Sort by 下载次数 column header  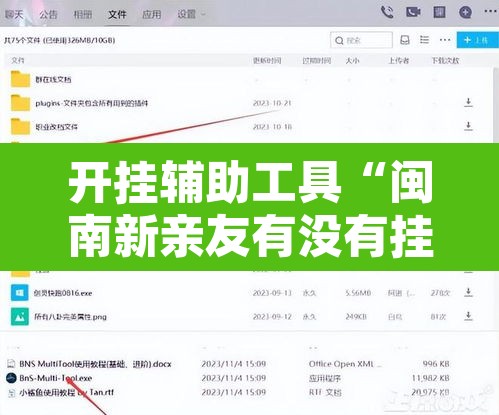pyautogui.click(x=445, y=61)
